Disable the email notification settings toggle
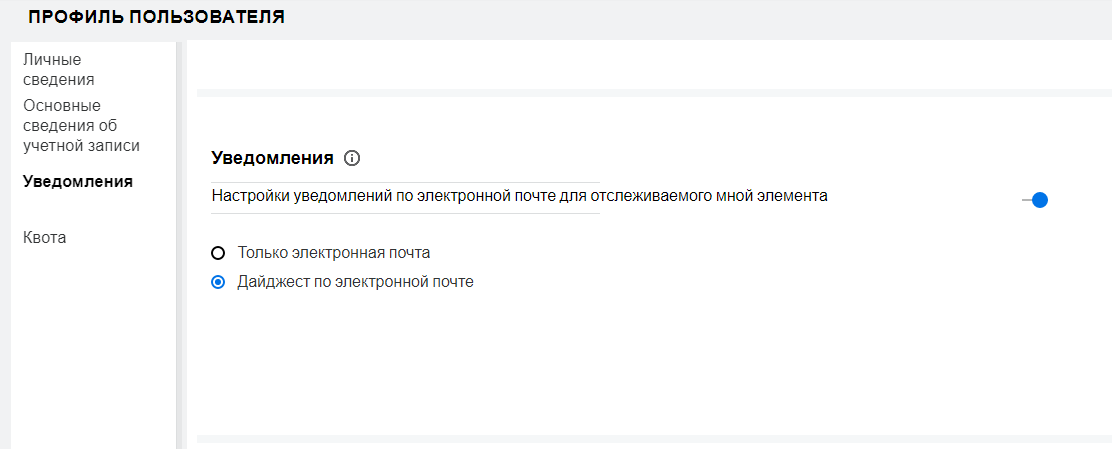This screenshot has width=1112, height=449. pyautogui.click(x=1035, y=200)
